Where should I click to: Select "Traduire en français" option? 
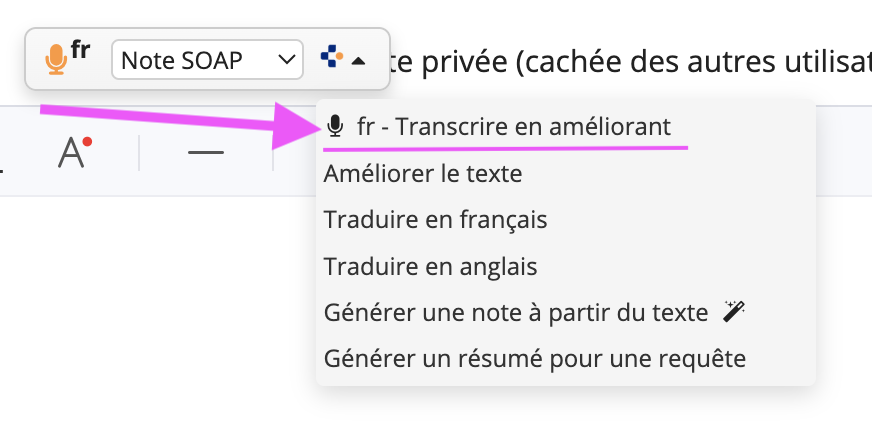pos(435,220)
